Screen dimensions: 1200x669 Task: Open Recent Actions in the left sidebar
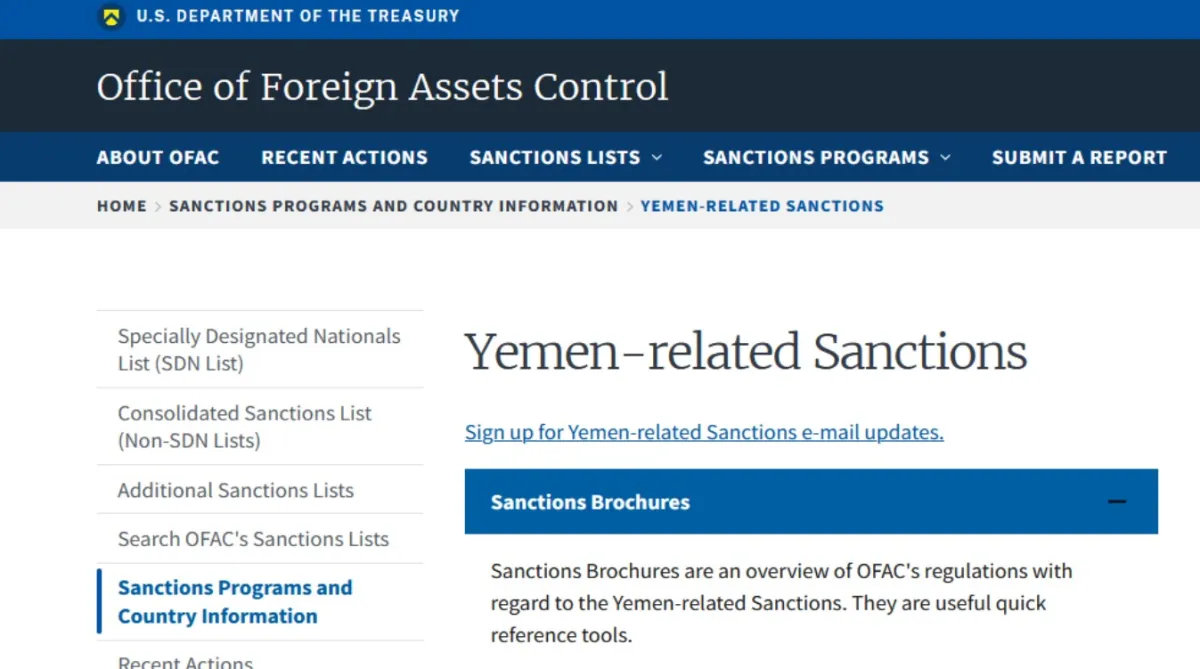185,661
